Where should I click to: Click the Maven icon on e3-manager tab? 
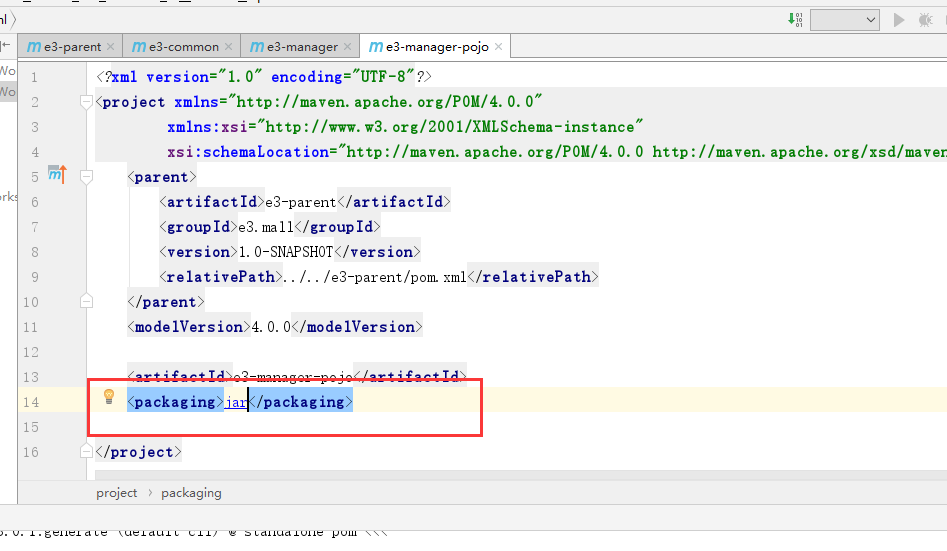(257, 47)
